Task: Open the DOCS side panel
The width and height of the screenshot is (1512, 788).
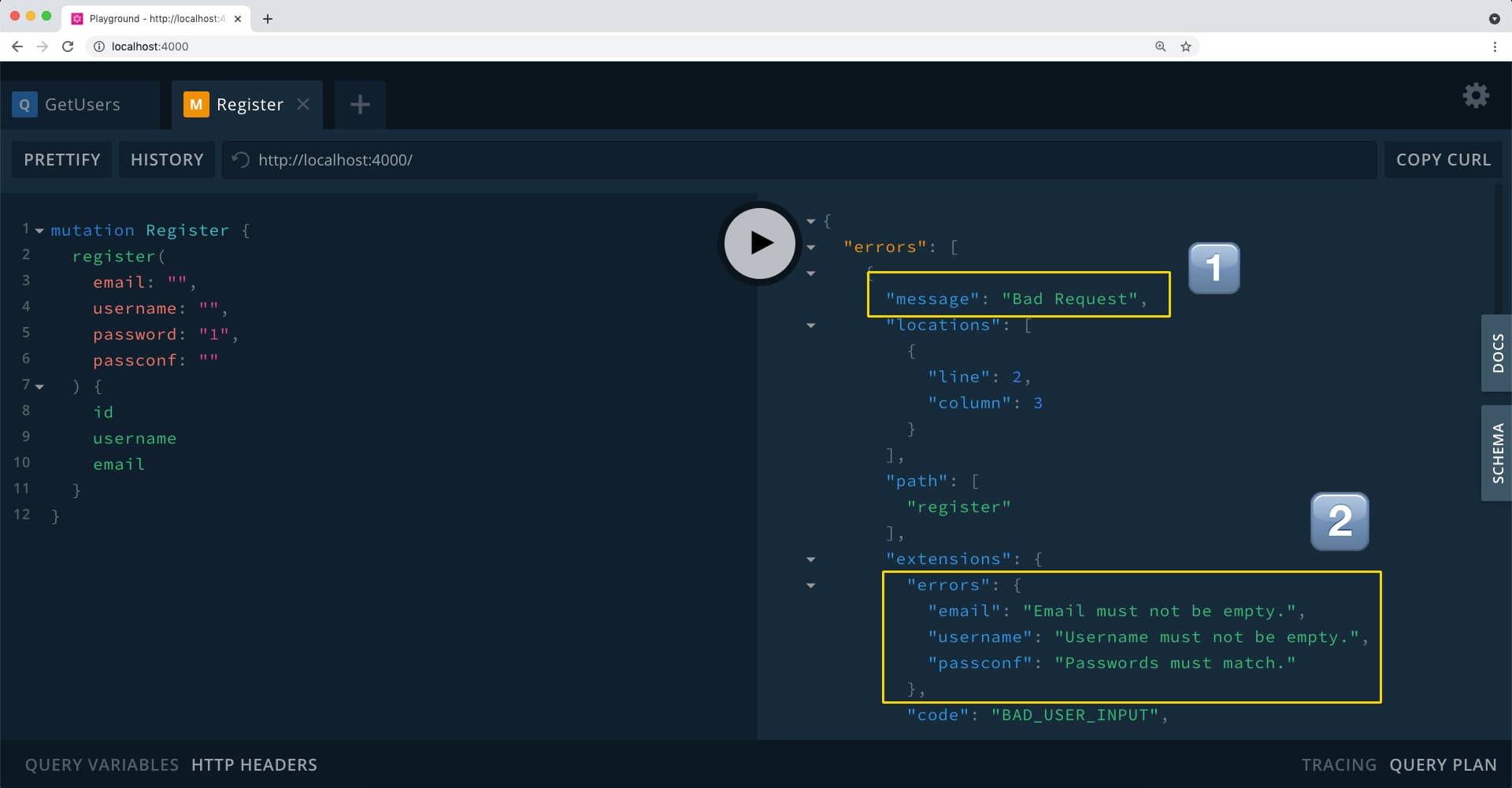Action: point(1497,353)
